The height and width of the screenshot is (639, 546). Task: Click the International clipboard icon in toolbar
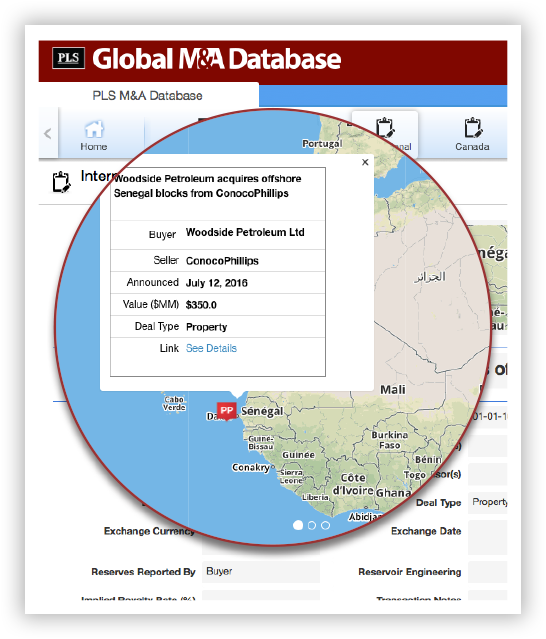[x=385, y=128]
